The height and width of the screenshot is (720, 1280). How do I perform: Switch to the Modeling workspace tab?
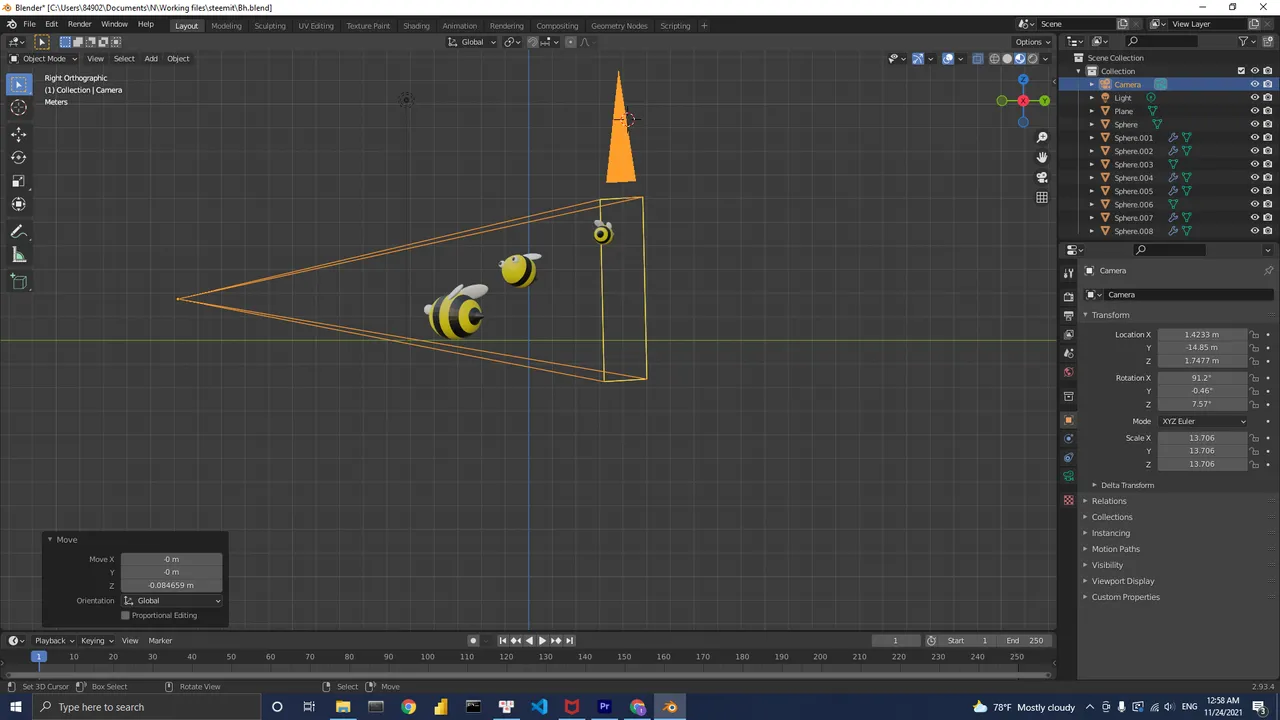coord(226,25)
